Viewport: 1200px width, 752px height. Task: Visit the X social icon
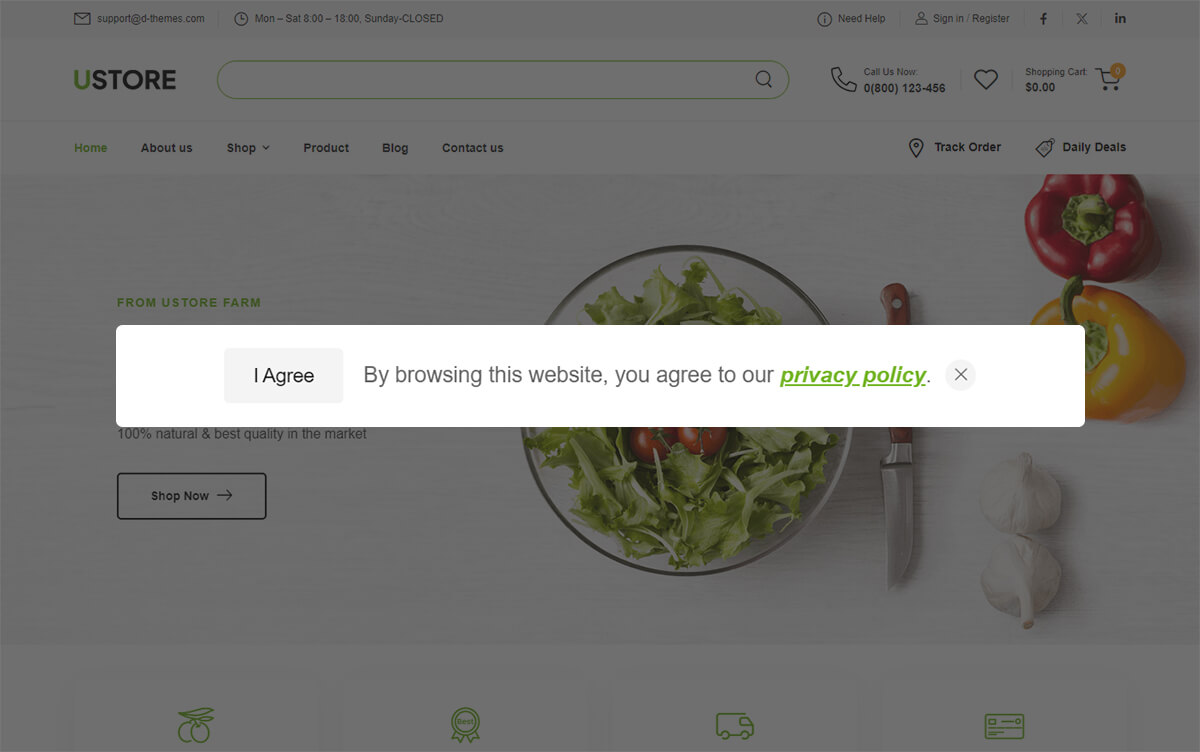[1082, 18]
